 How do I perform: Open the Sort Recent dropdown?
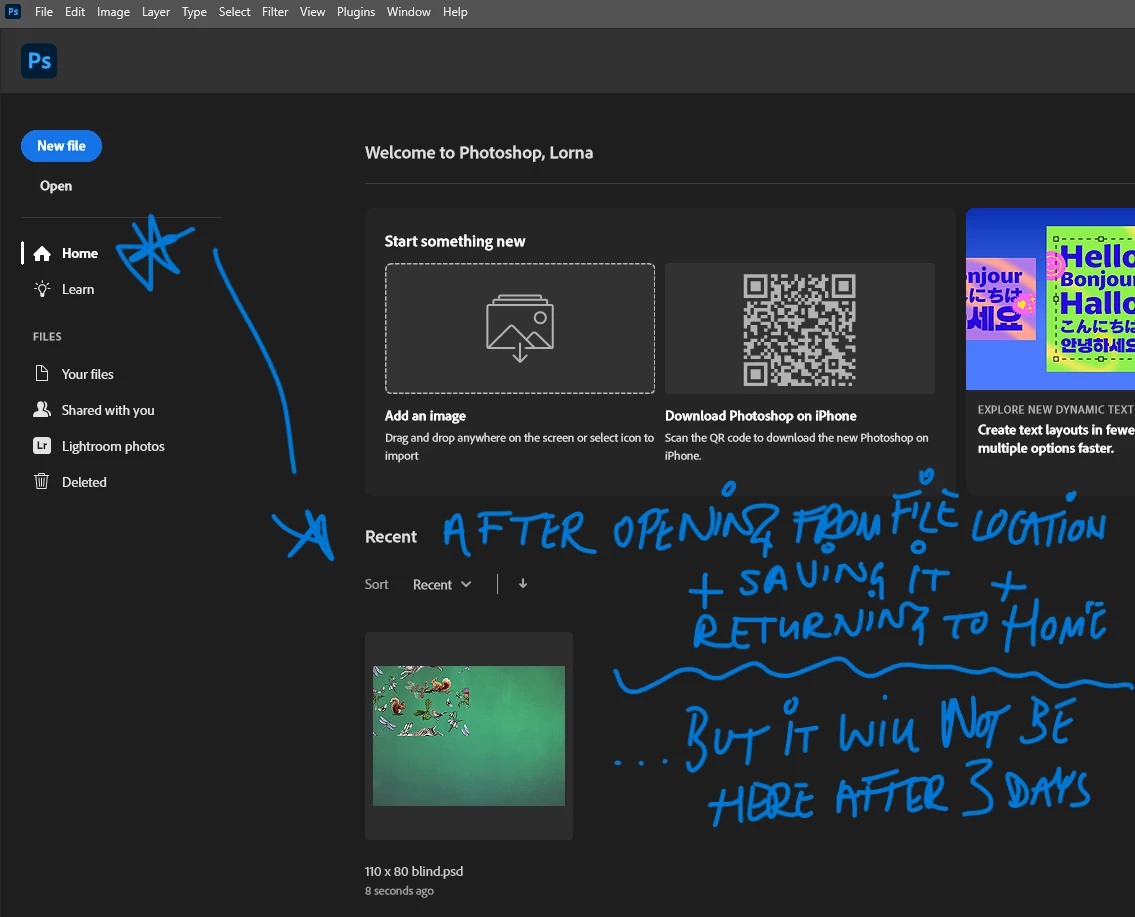pyautogui.click(x=442, y=585)
